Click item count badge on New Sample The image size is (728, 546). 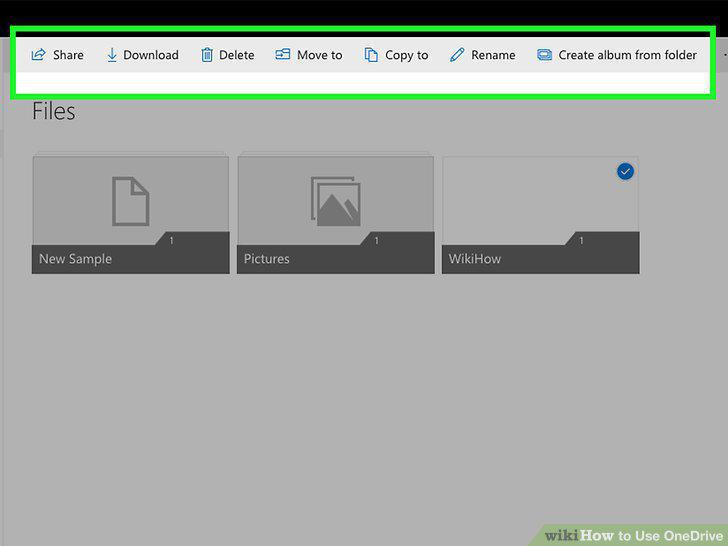(x=171, y=240)
